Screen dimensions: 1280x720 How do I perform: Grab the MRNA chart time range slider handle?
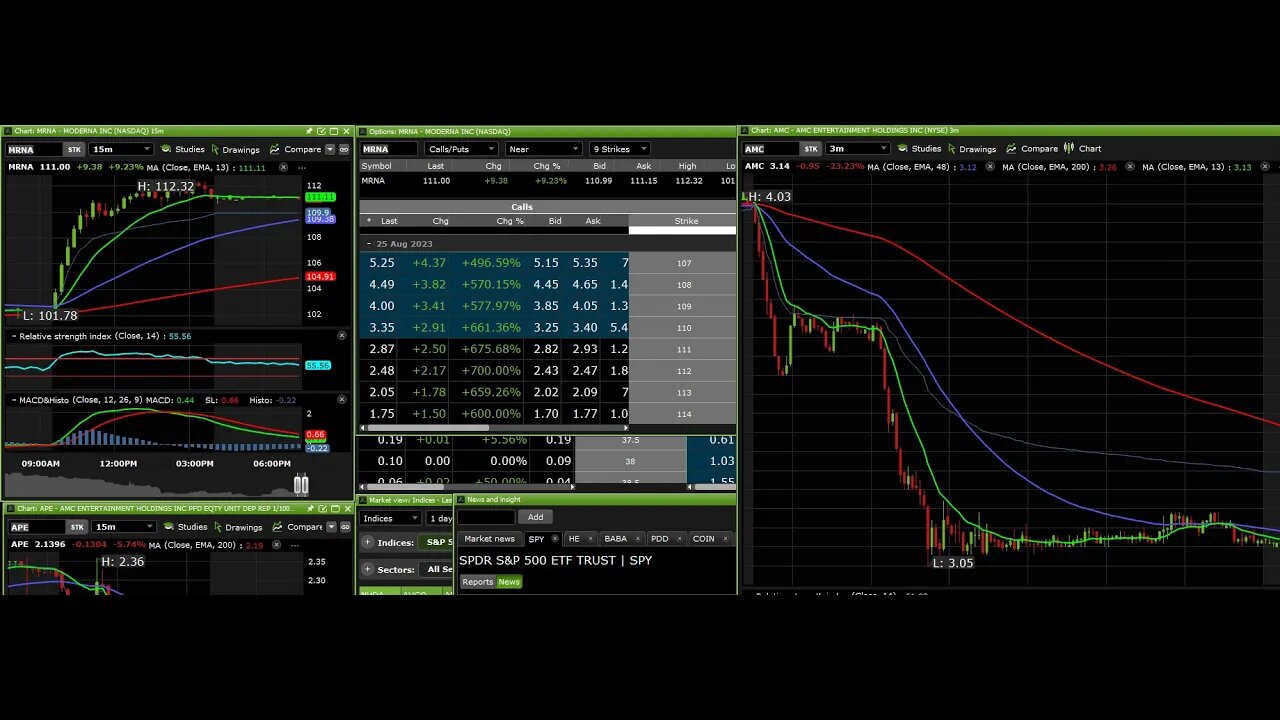point(301,485)
